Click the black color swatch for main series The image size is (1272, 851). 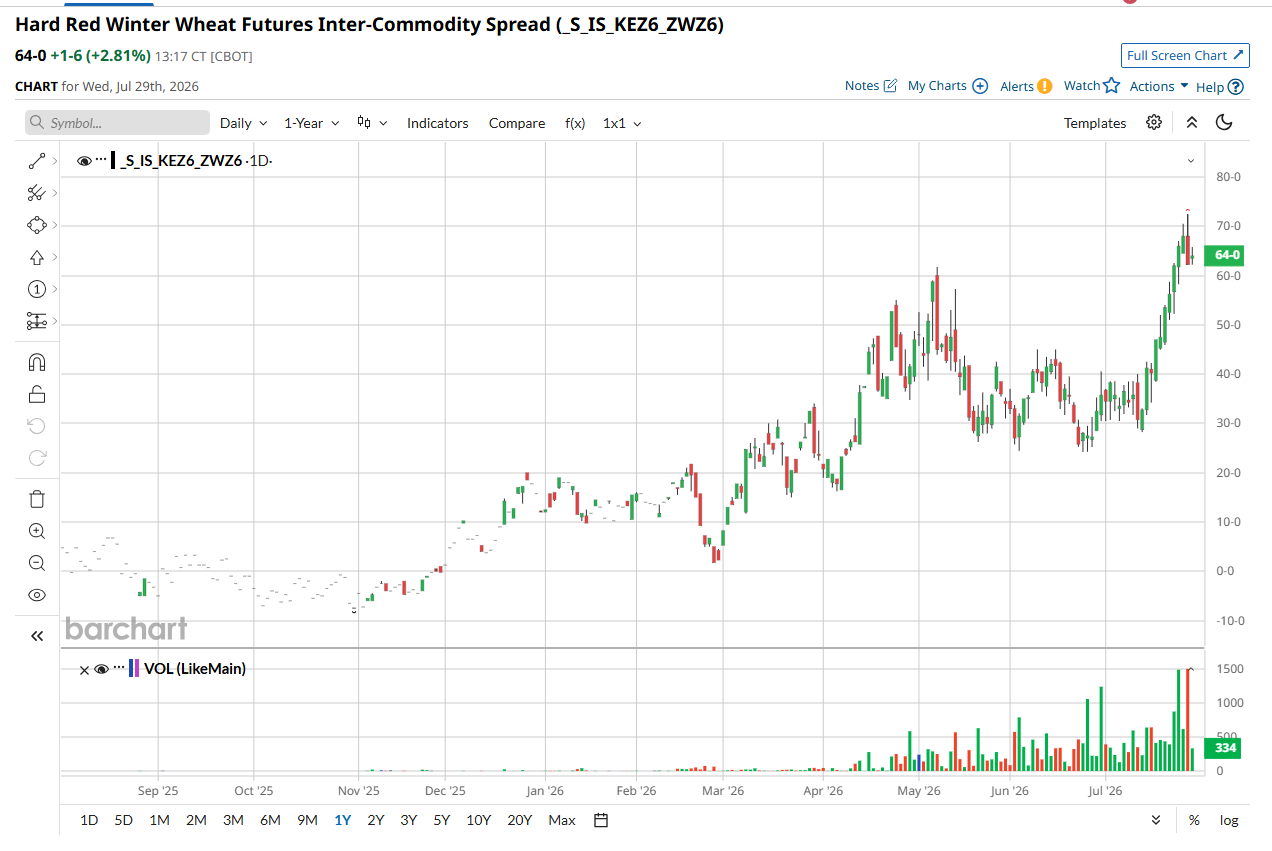(x=113, y=160)
